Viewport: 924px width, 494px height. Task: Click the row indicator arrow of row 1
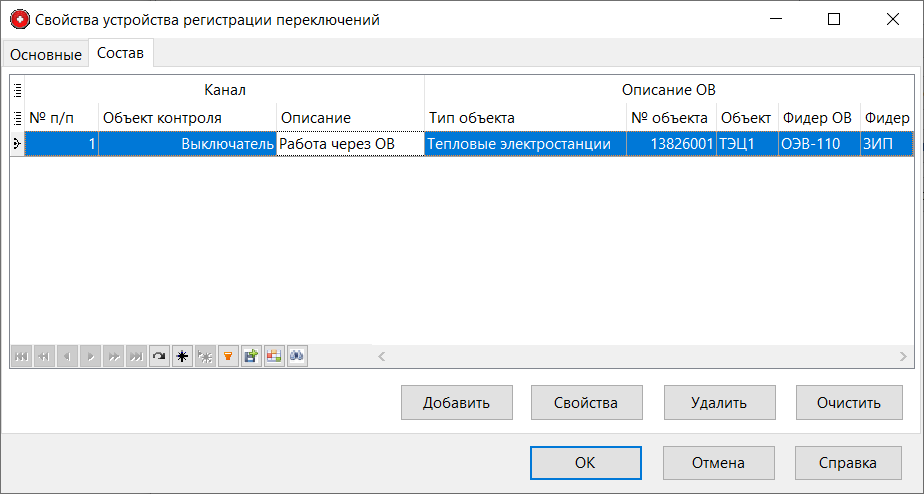point(17,144)
